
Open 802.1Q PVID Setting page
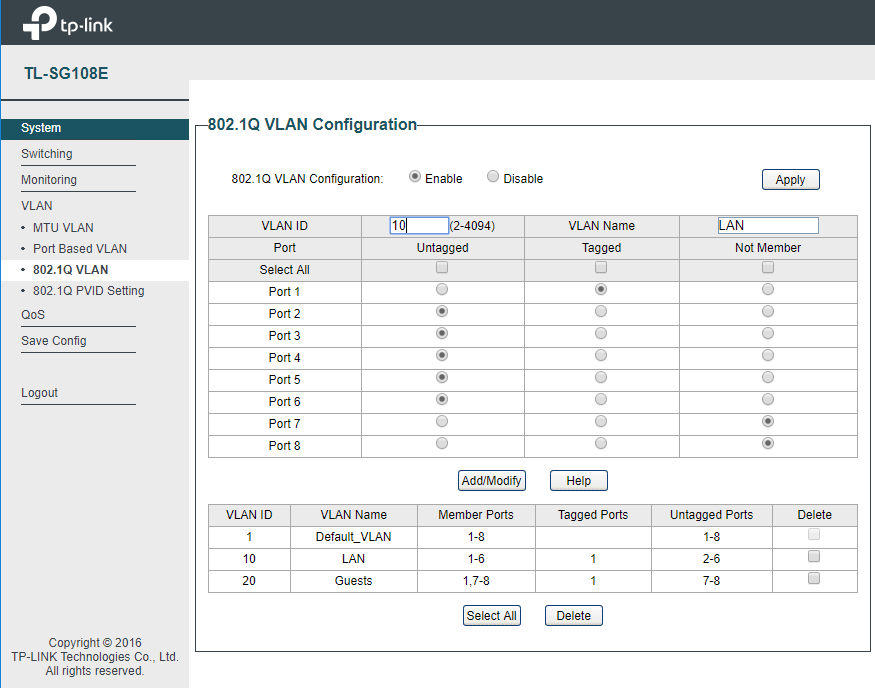89,291
